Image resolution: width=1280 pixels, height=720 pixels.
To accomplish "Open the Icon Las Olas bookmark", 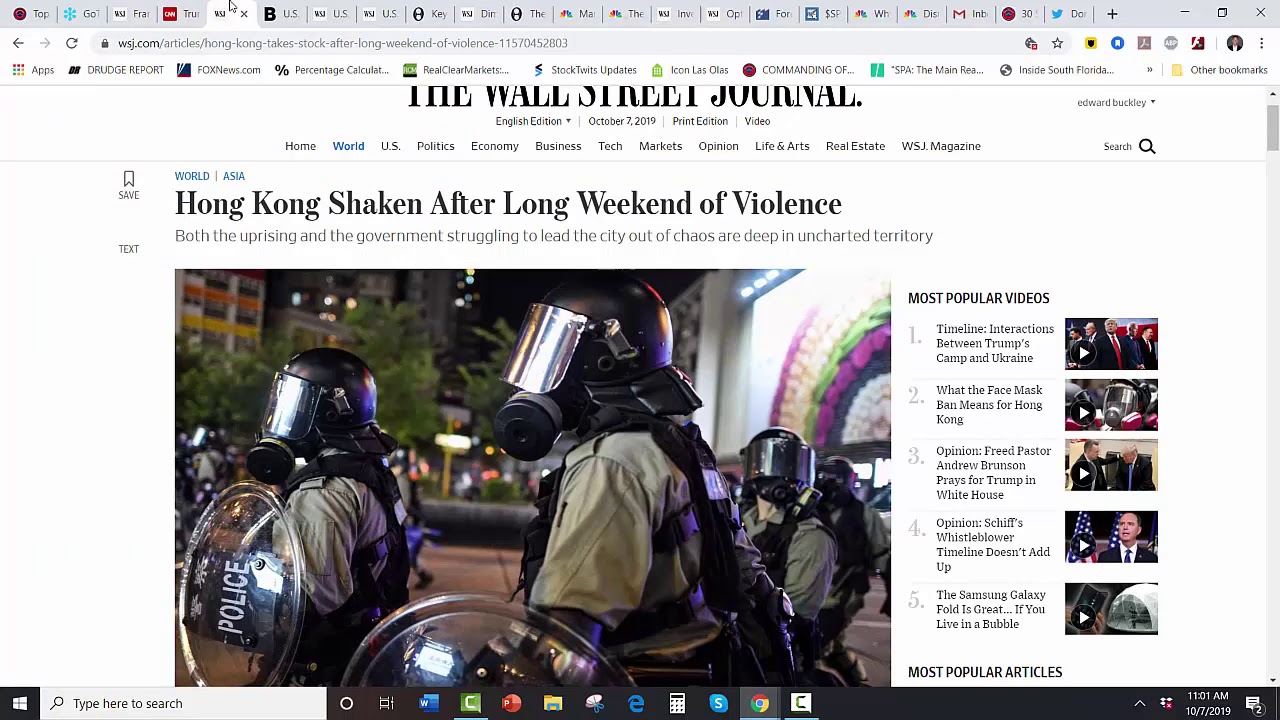I will pyautogui.click(x=689, y=70).
